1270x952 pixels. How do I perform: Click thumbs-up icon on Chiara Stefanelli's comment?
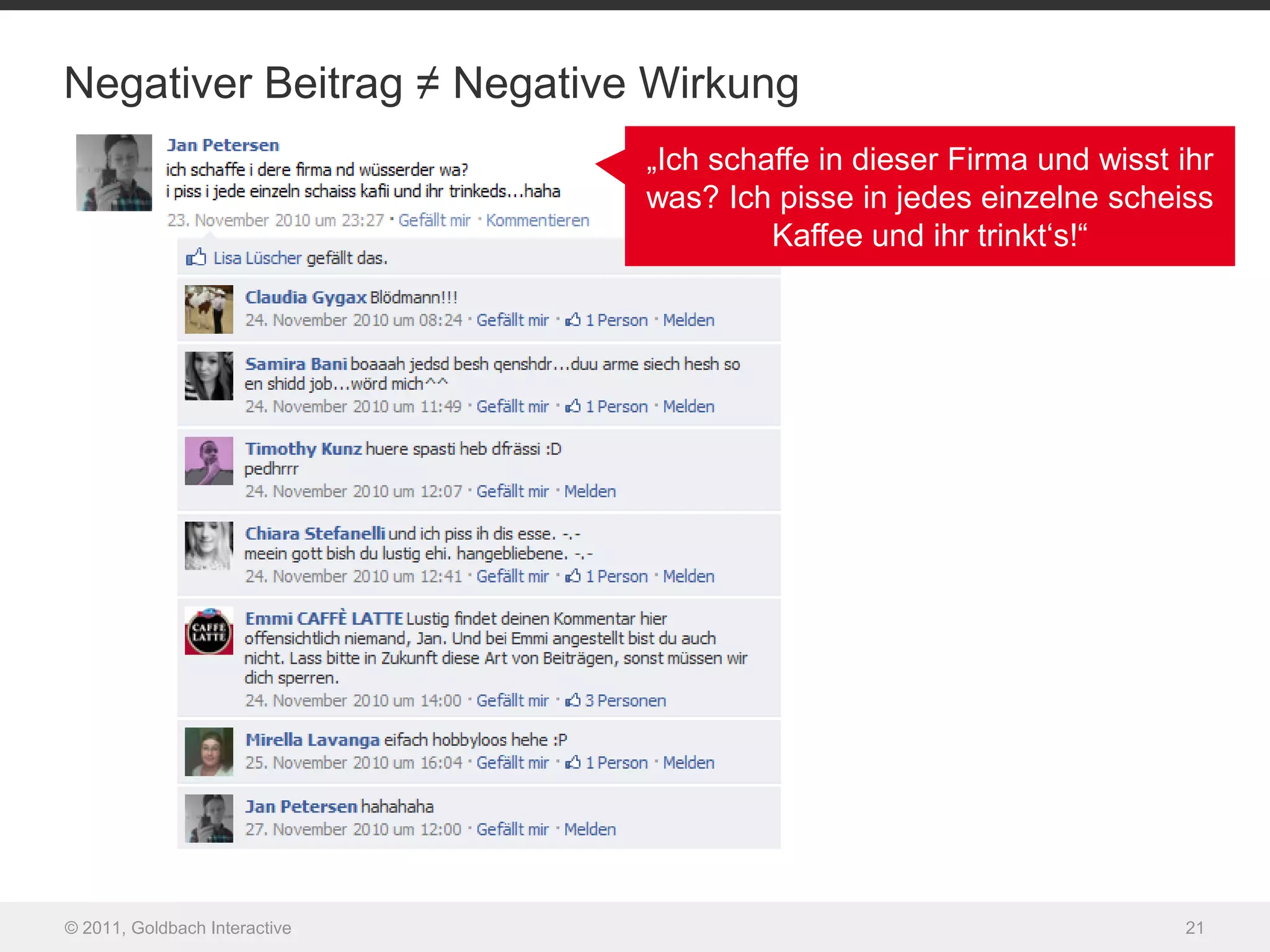click(572, 575)
